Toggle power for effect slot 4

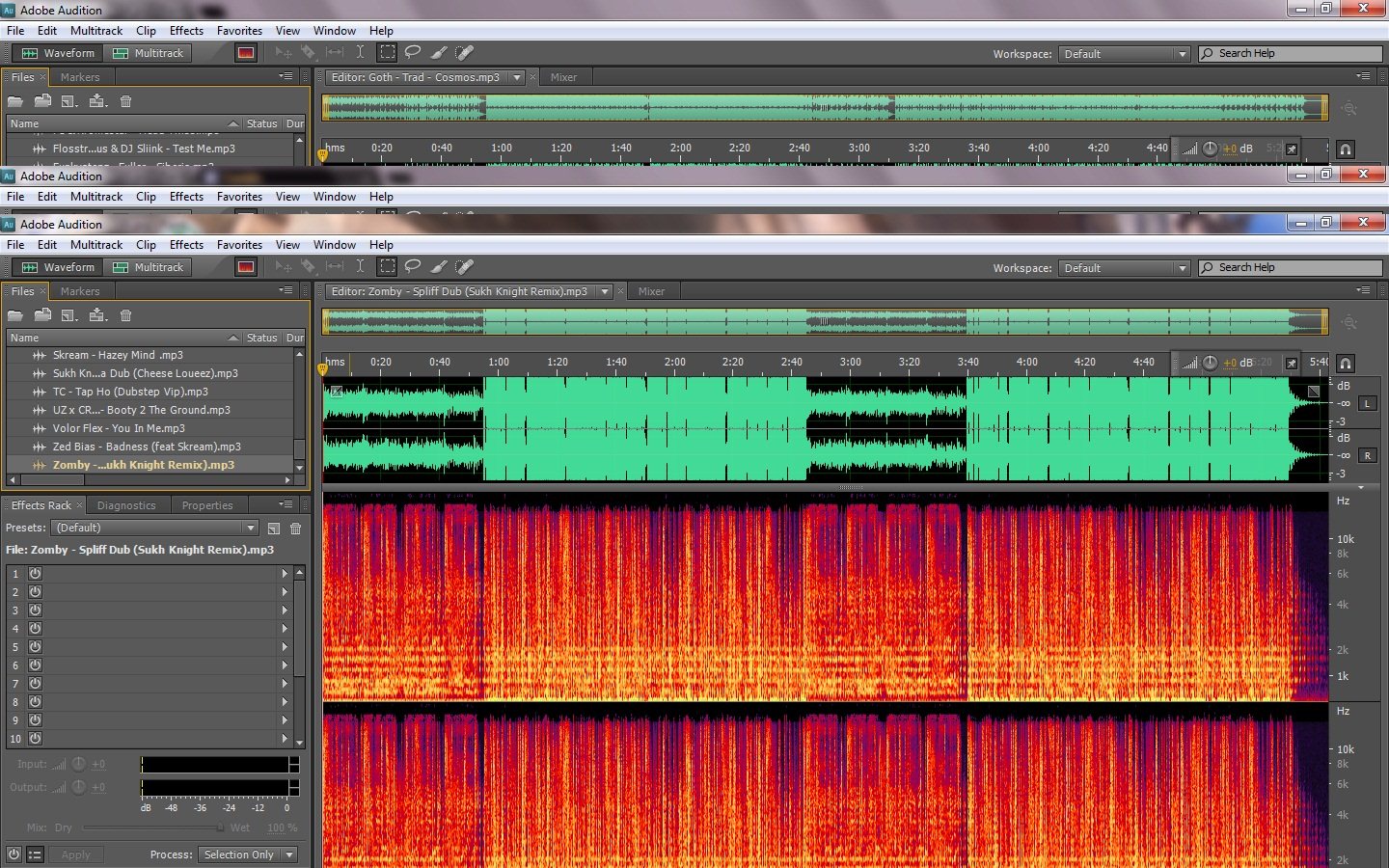pyautogui.click(x=35, y=628)
